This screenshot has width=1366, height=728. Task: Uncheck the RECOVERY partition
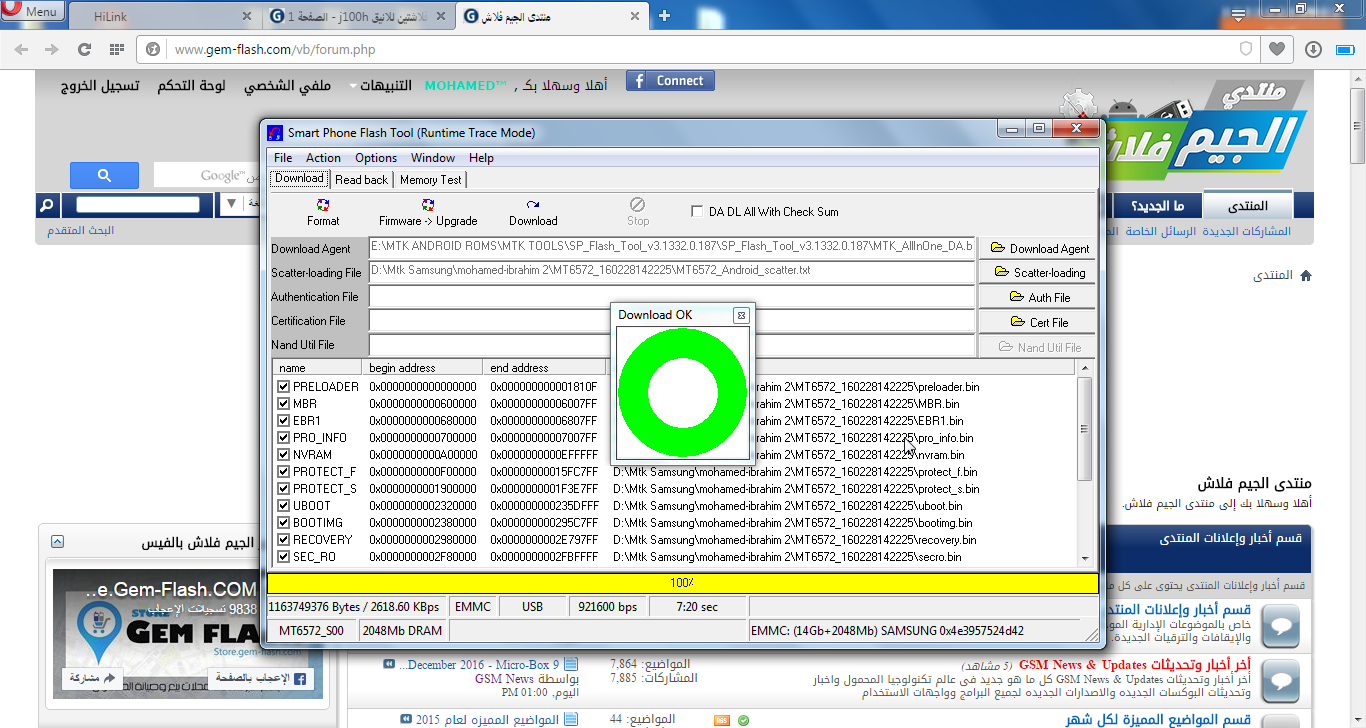tap(284, 540)
